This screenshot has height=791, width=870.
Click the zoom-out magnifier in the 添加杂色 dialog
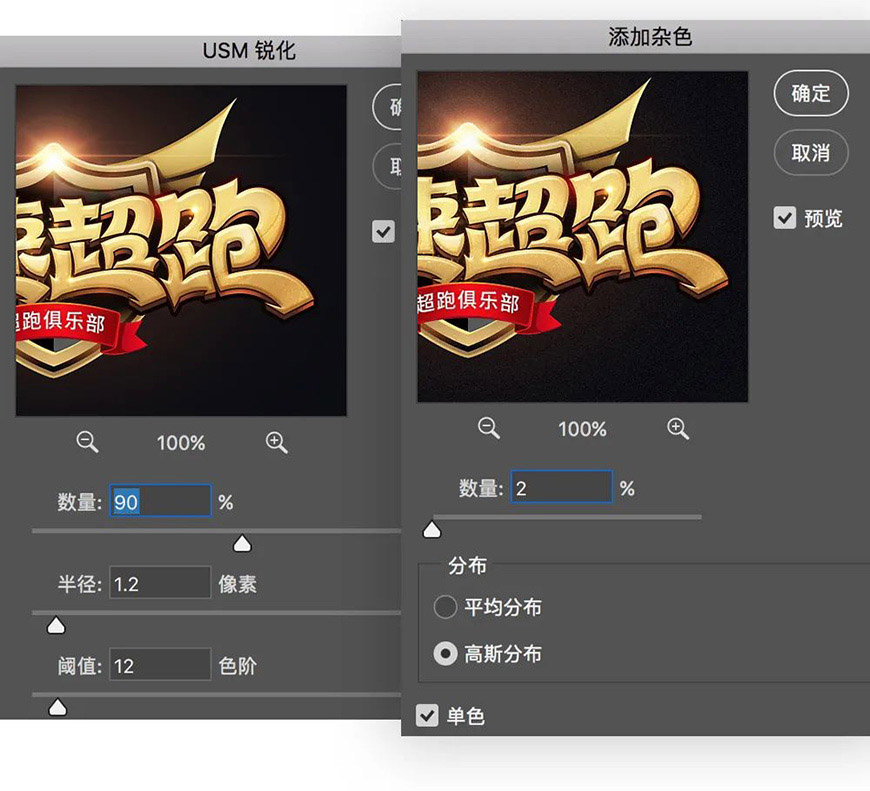click(x=489, y=428)
